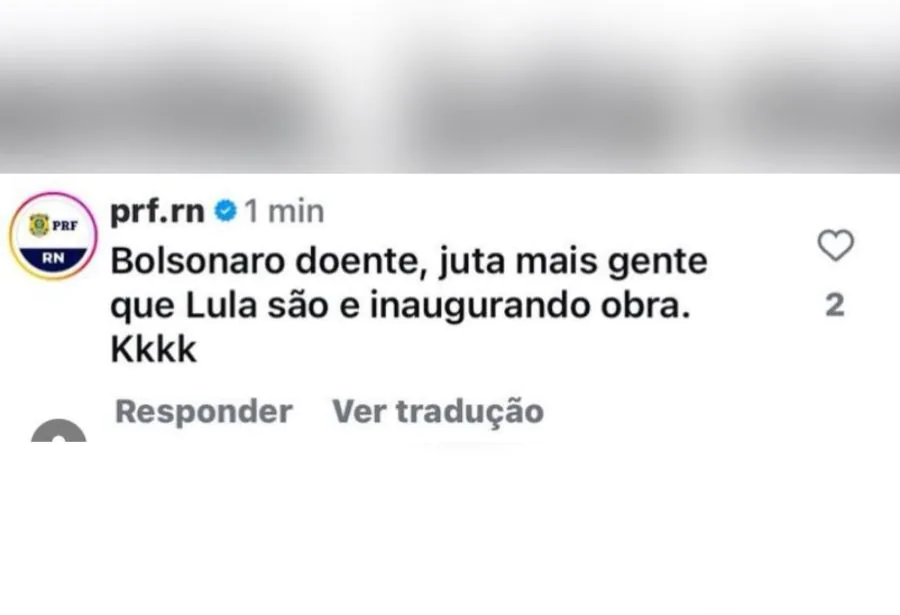Click the Kkkk line of the comment

153,349
